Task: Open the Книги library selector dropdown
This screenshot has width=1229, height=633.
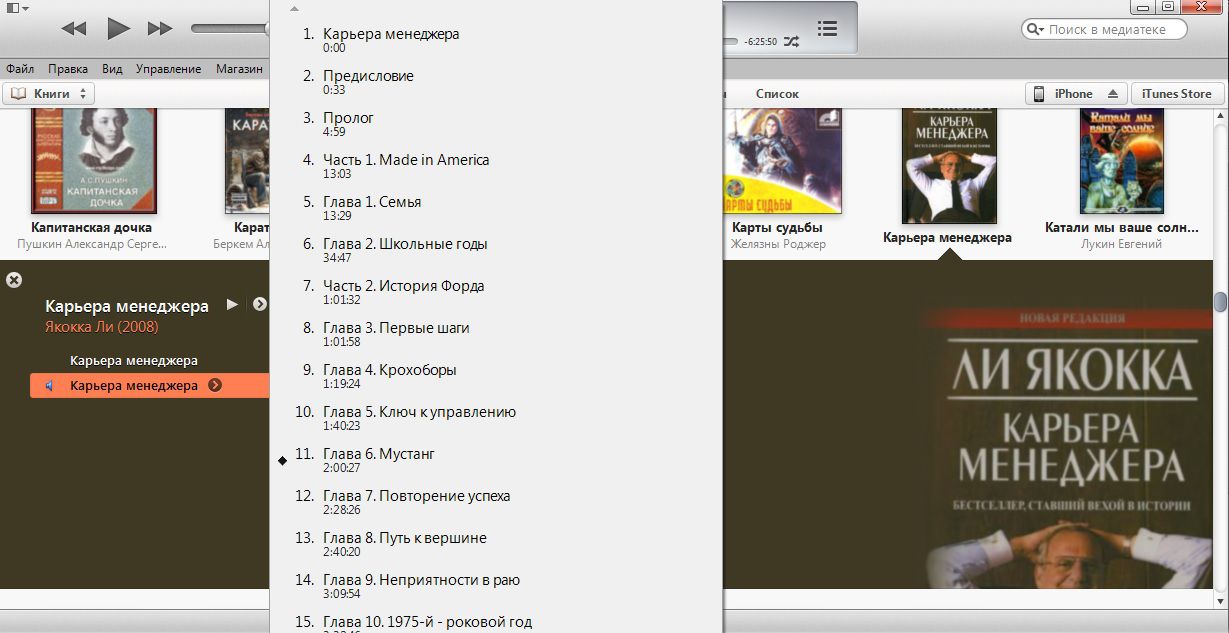Action: (x=49, y=93)
